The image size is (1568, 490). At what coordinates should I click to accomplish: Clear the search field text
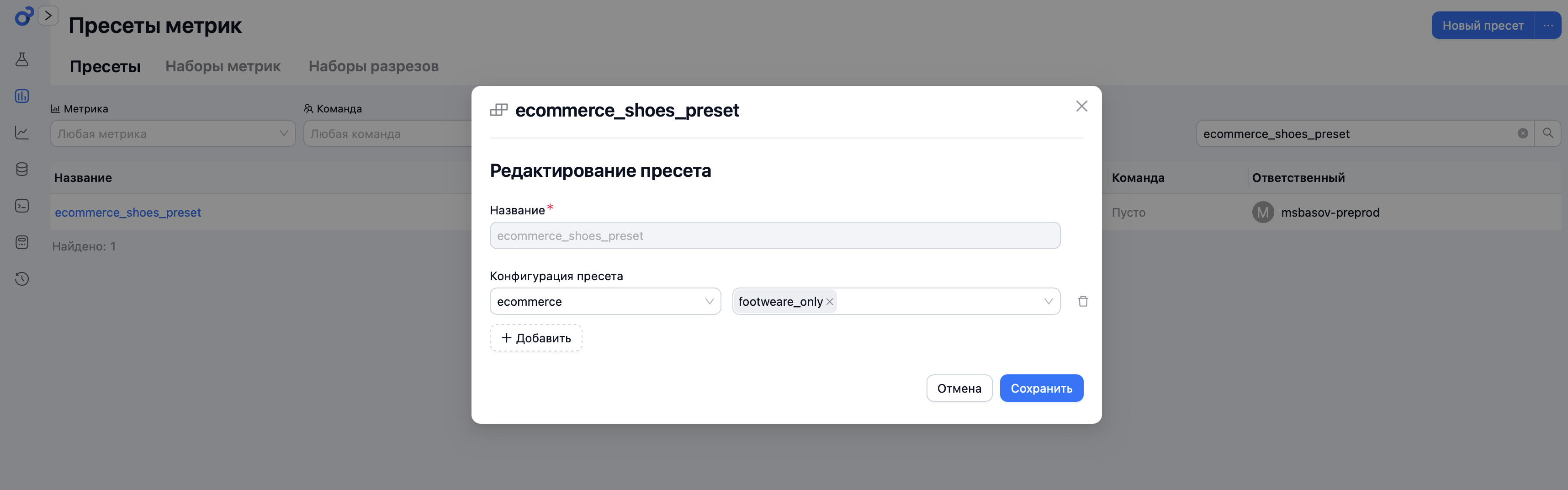1522,133
